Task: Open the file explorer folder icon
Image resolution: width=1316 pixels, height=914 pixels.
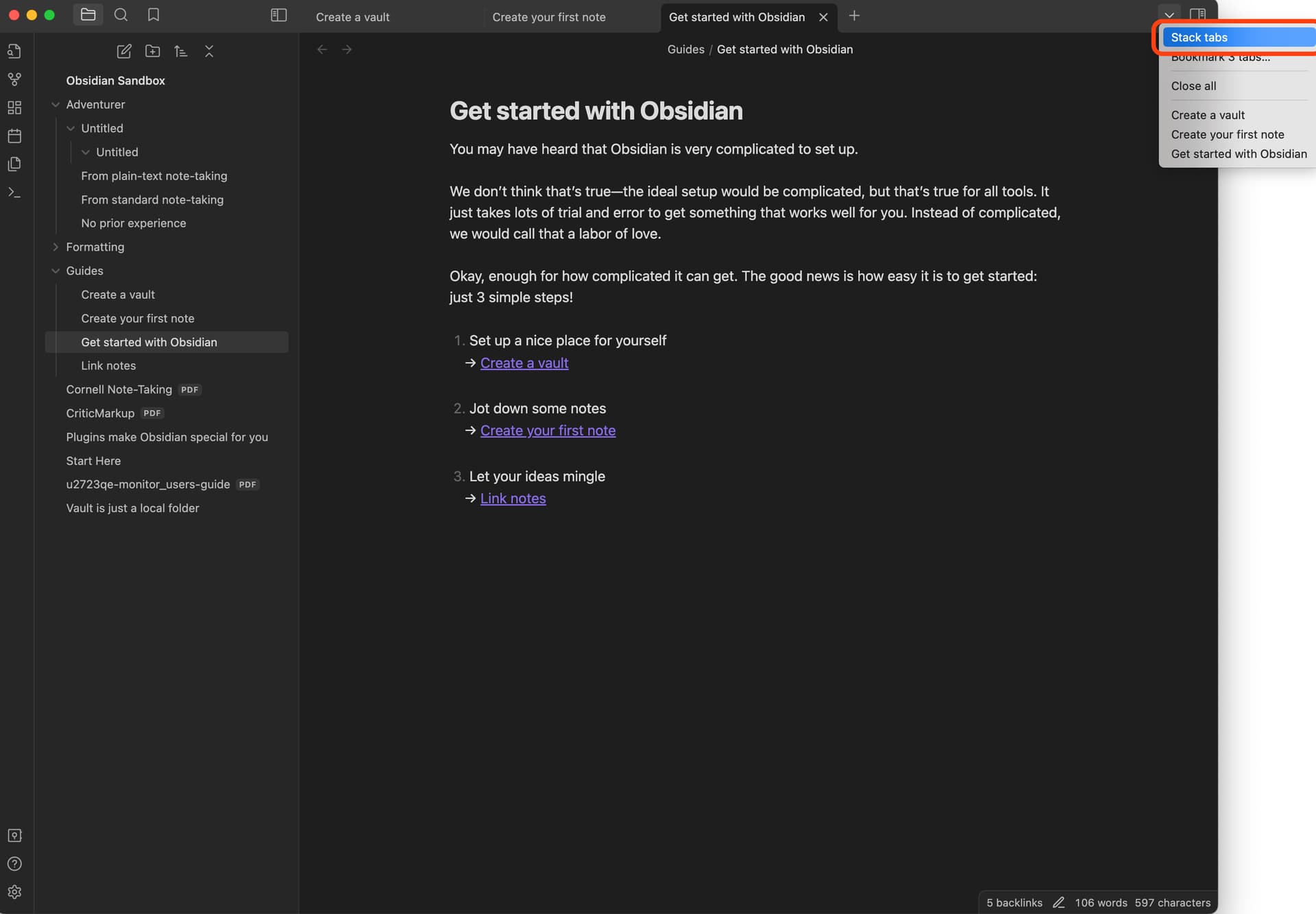Action: coord(88,14)
